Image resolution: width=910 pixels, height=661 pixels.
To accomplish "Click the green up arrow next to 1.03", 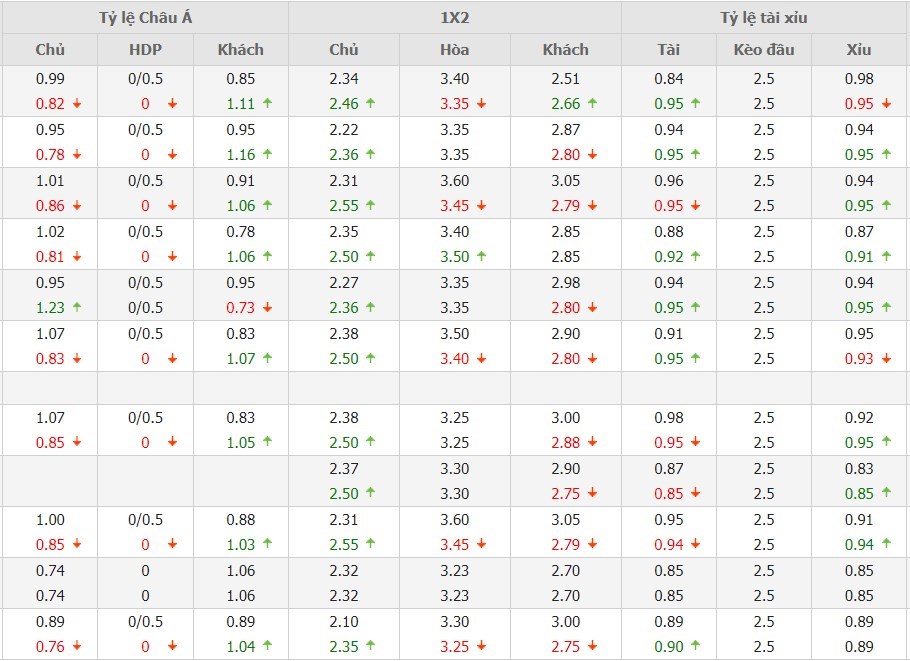I will pos(268,545).
